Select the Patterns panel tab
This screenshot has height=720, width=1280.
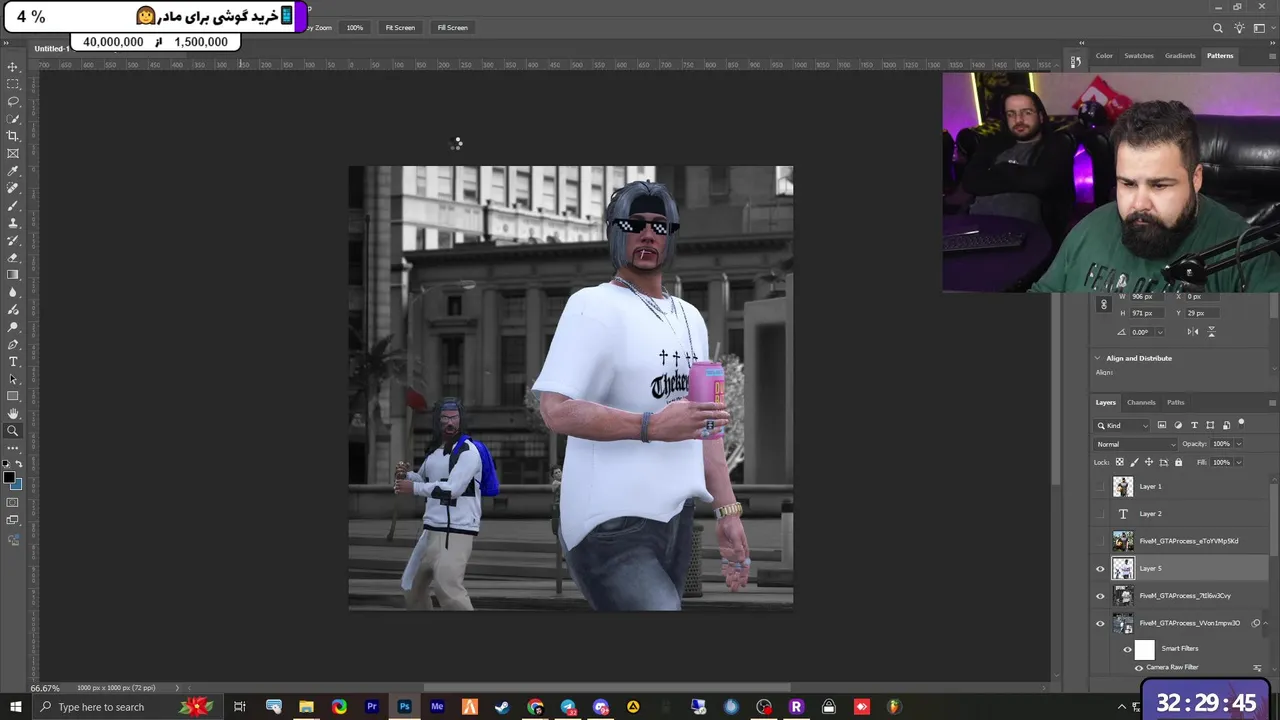coord(1220,56)
